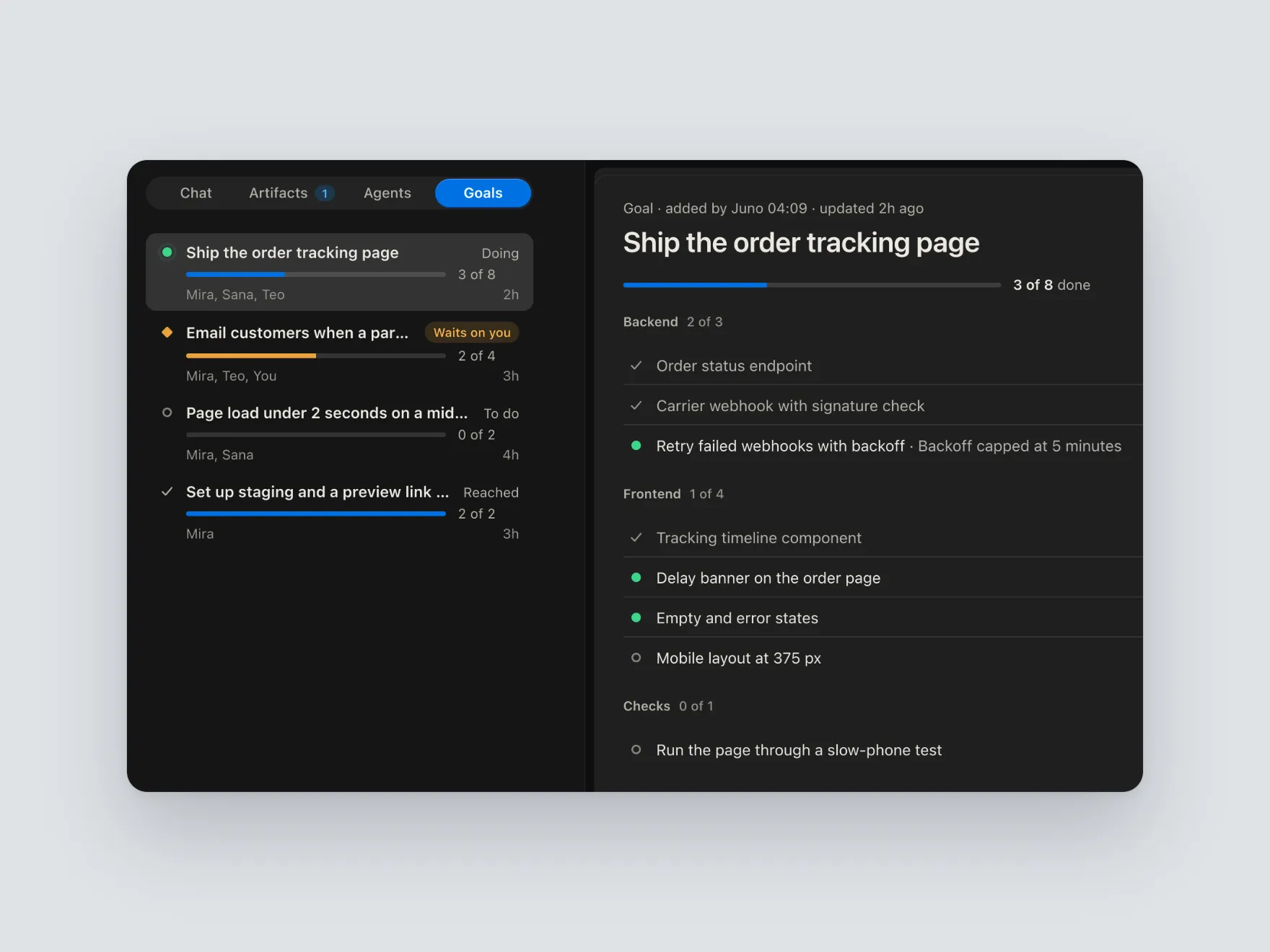
Task: Click the Backend section header
Action: [x=673, y=322]
